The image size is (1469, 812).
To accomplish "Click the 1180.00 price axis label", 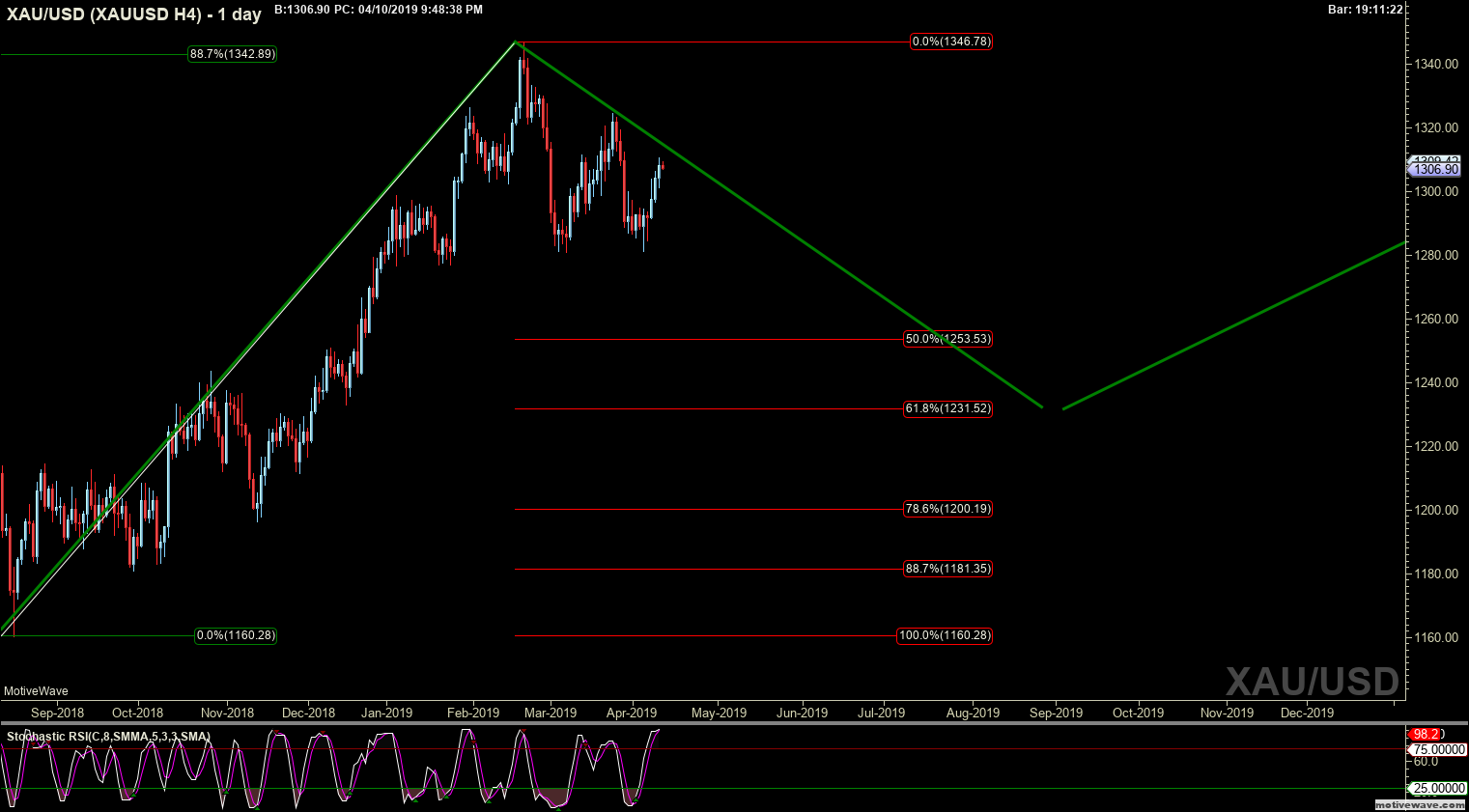I will 1436,574.
